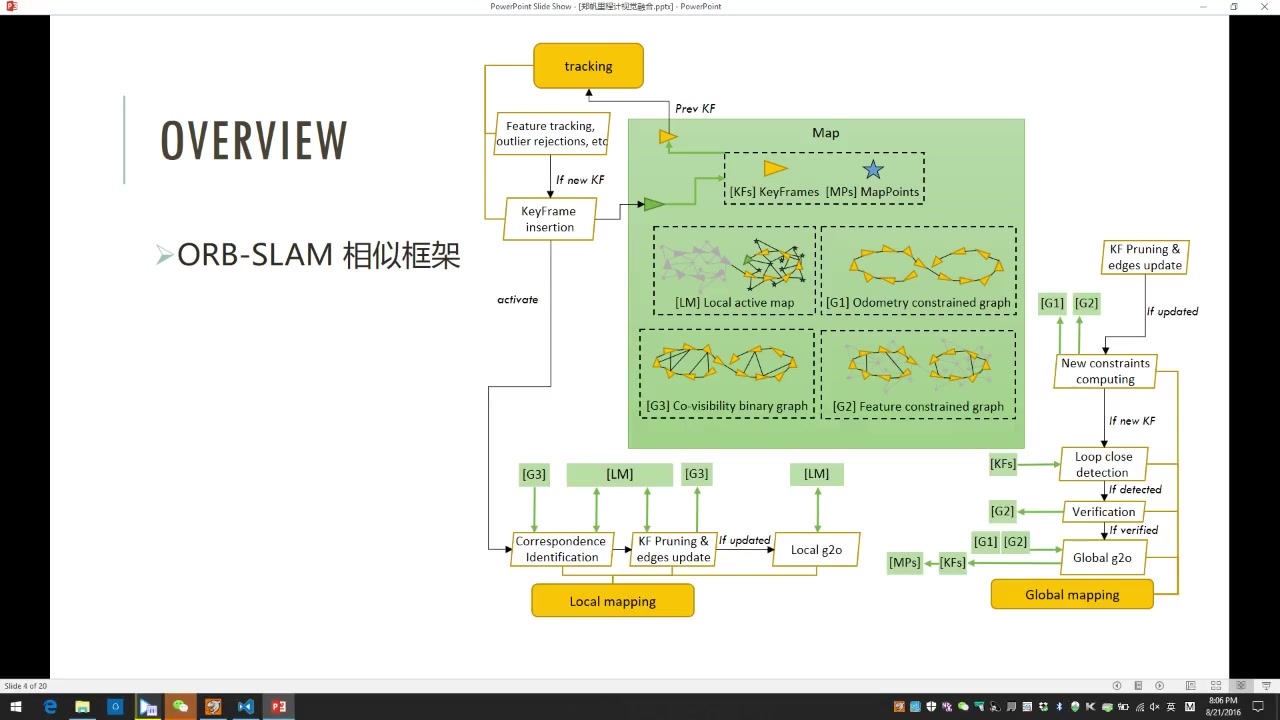The width and height of the screenshot is (1280, 720).
Task: Click '[MPs] MapPoints' legend label
Action: [873, 192]
